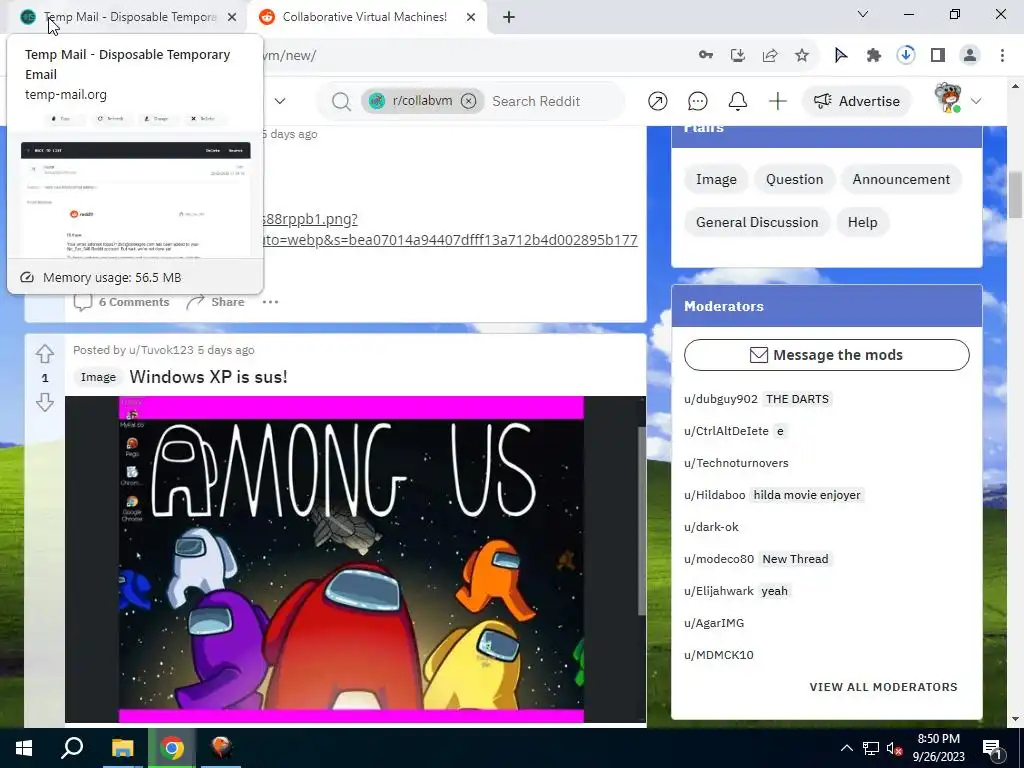The image size is (1024, 768).
Task: Click the arrow-shaped extension icon
Action: click(841, 55)
